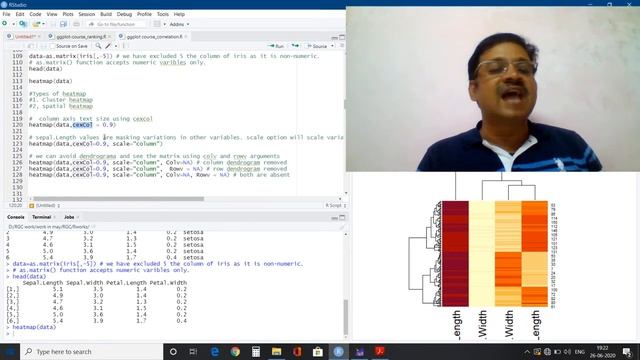The height and width of the screenshot is (360, 640).
Task: Switch to the Jobs tab
Action: click(x=69, y=217)
